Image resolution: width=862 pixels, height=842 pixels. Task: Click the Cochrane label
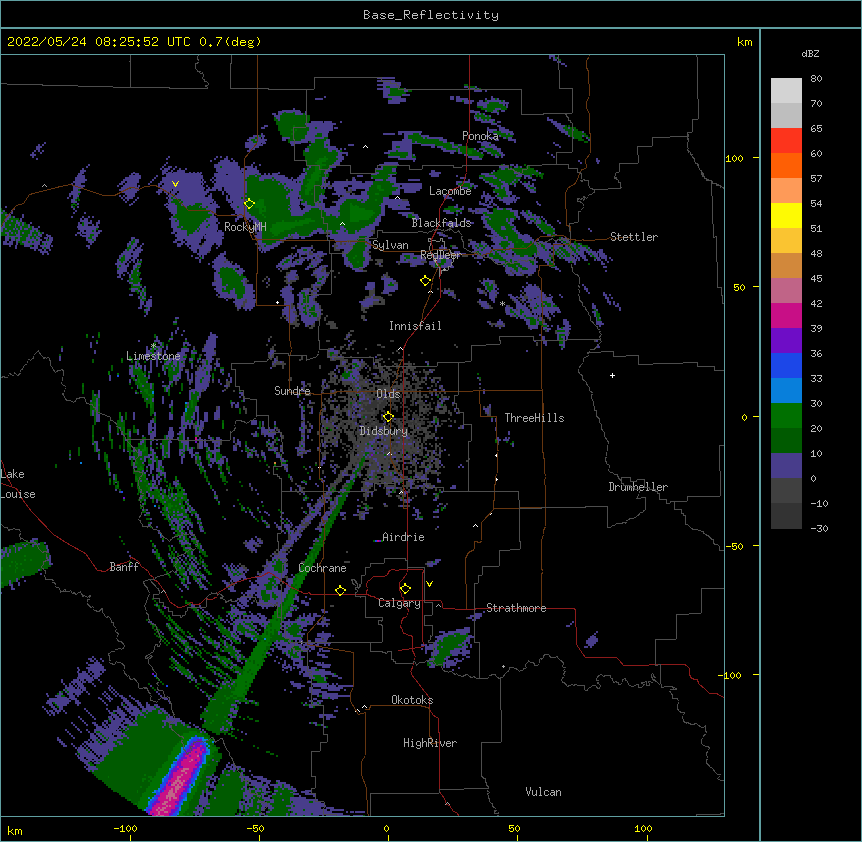(x=322, y=568)
